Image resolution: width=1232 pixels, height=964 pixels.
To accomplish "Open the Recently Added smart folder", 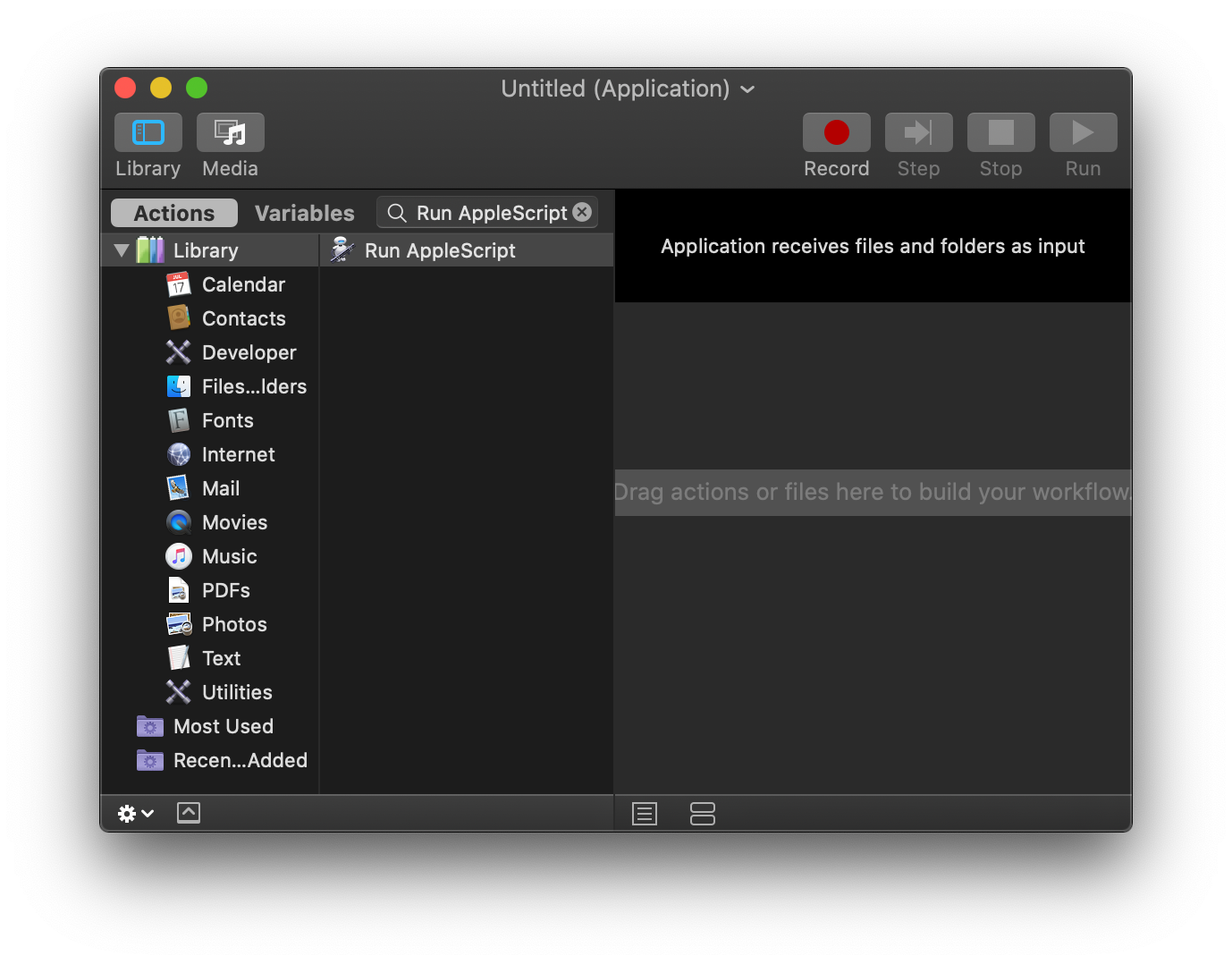I will [x=210, y=760].
